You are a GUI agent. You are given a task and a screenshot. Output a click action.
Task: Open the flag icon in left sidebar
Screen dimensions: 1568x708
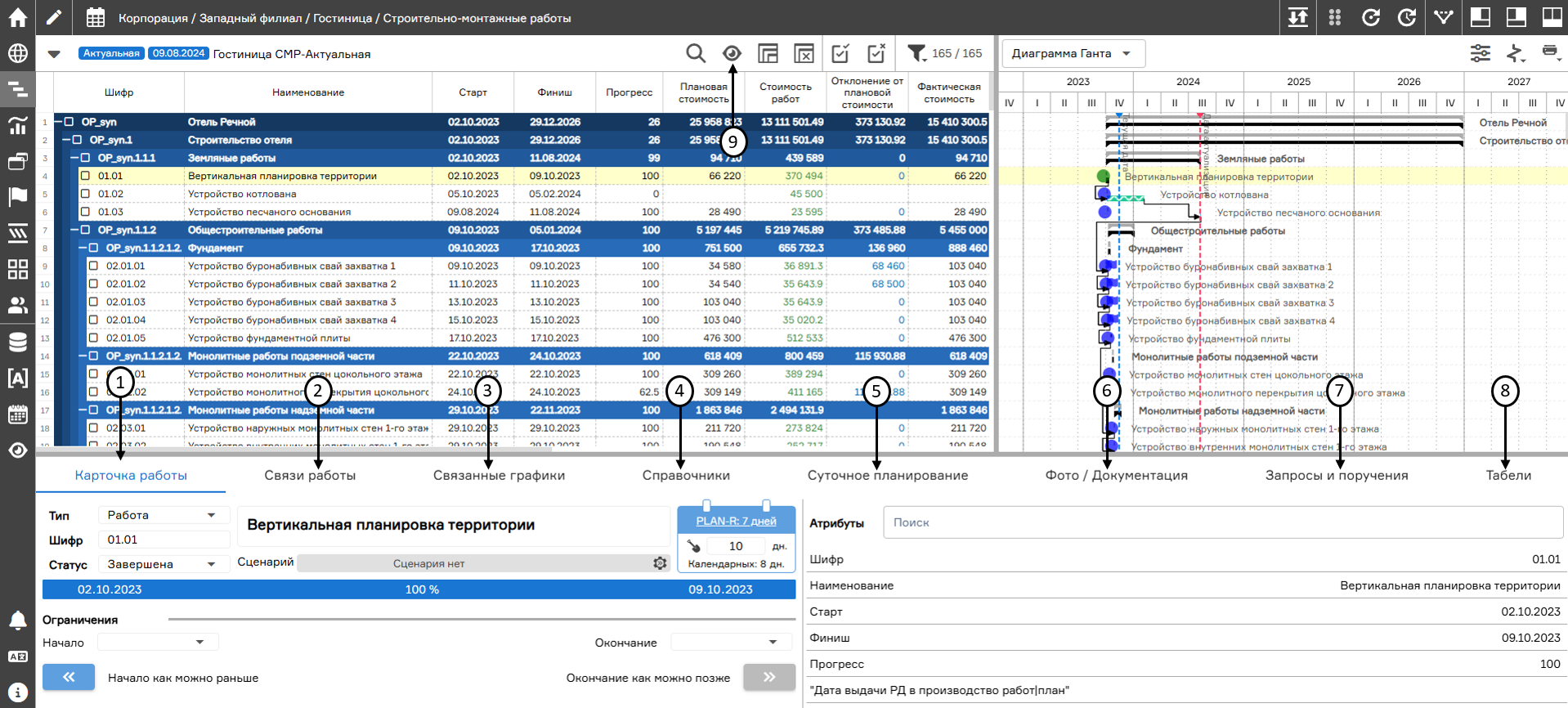point(17,197)
